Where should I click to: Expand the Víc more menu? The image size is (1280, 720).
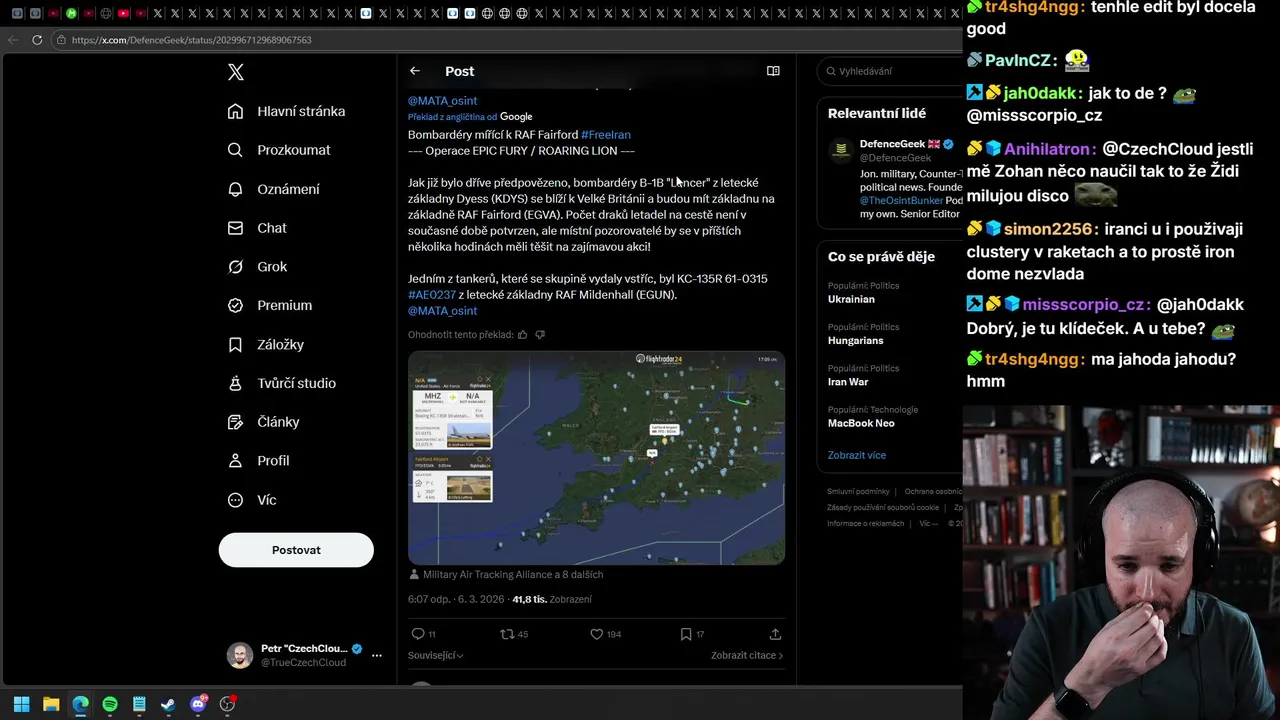(x=252, y=500)
